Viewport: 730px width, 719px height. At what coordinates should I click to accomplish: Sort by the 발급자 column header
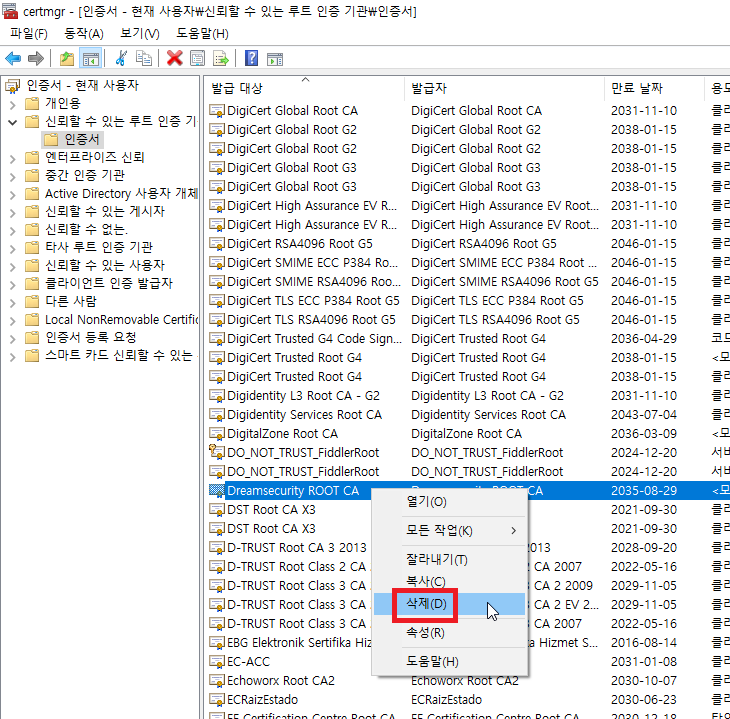(505, 88)
